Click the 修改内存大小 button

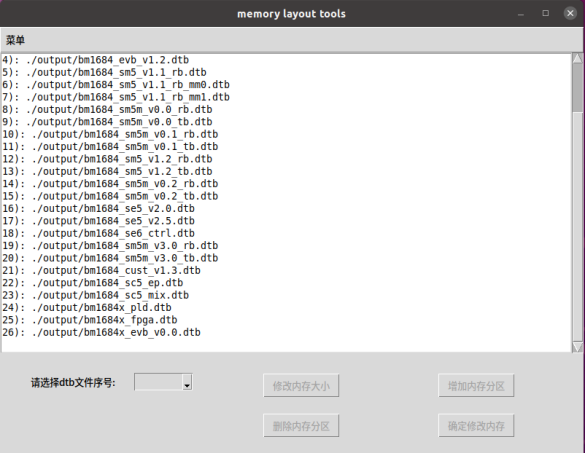301,385
